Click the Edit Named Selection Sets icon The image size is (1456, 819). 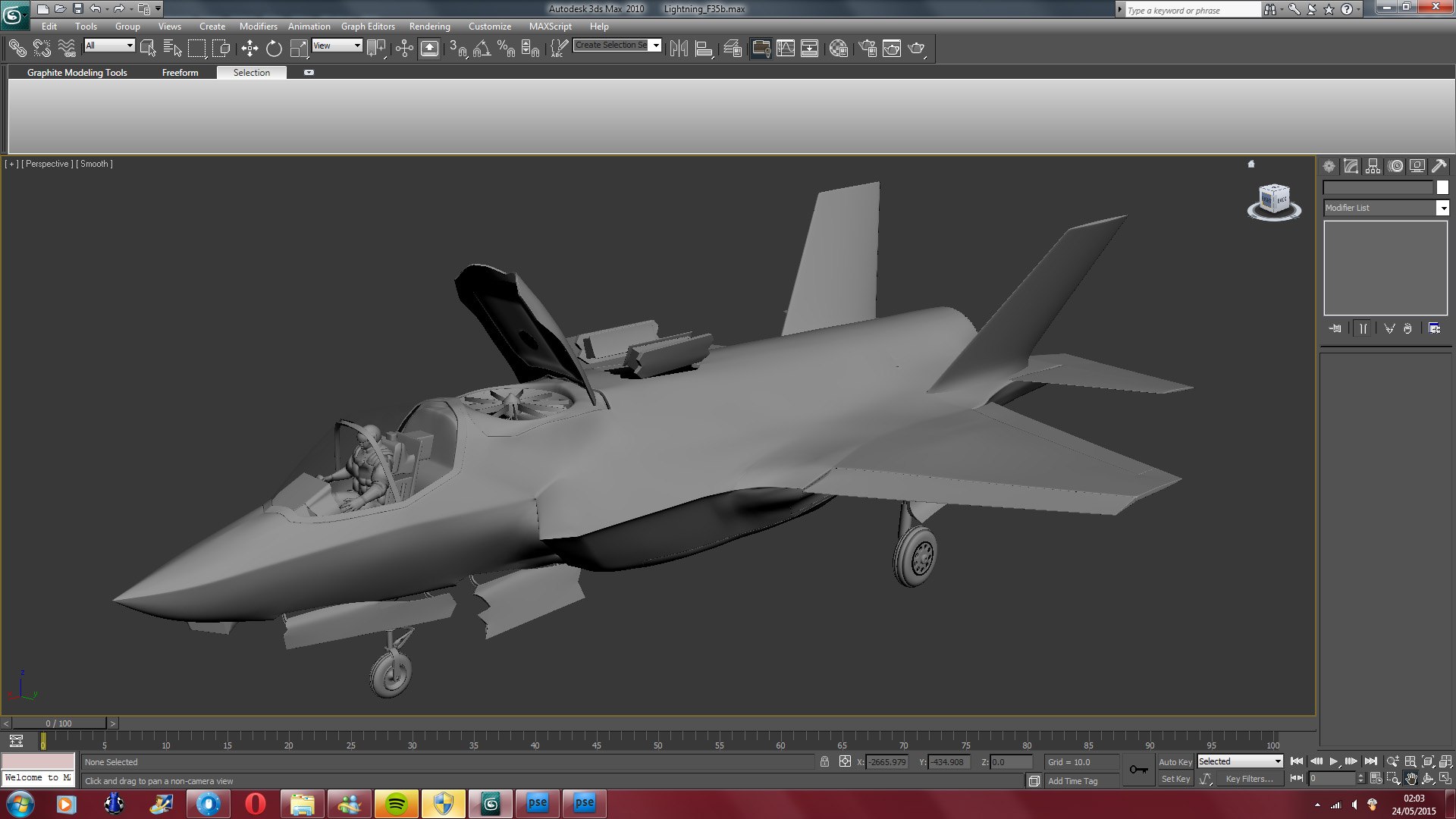click(x=558, y=49)
